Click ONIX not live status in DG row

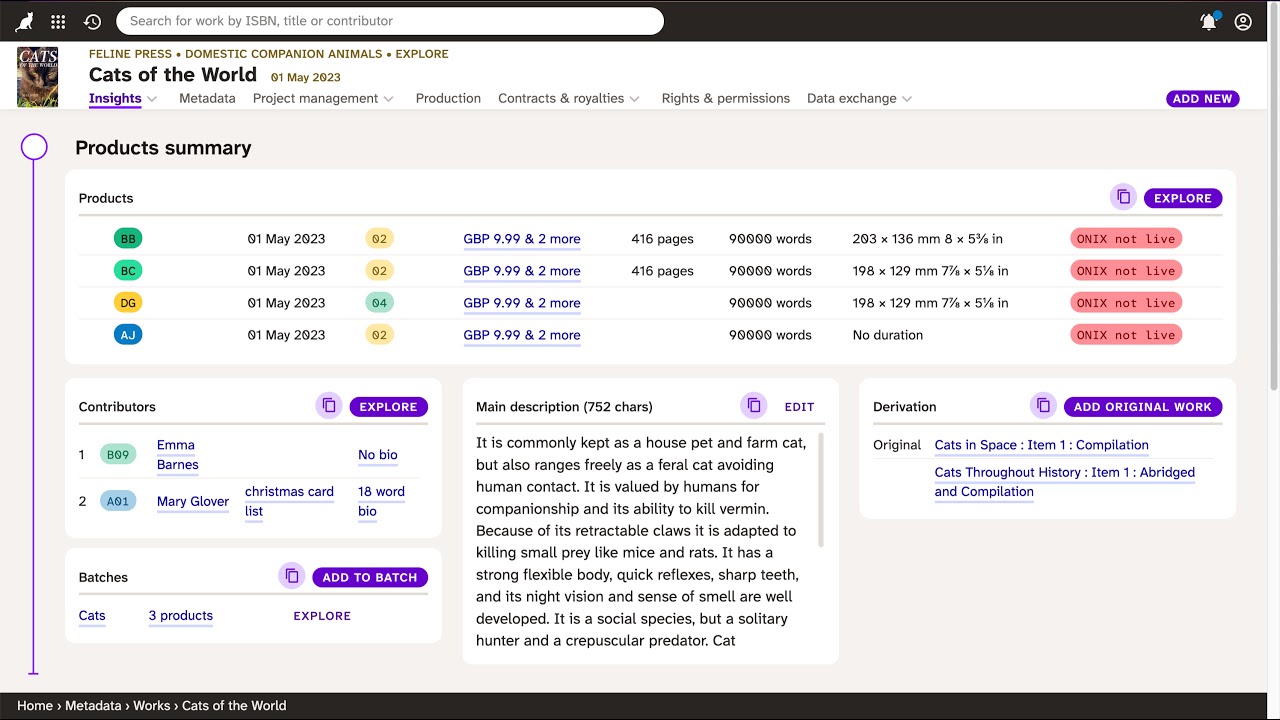(1126, 303)
